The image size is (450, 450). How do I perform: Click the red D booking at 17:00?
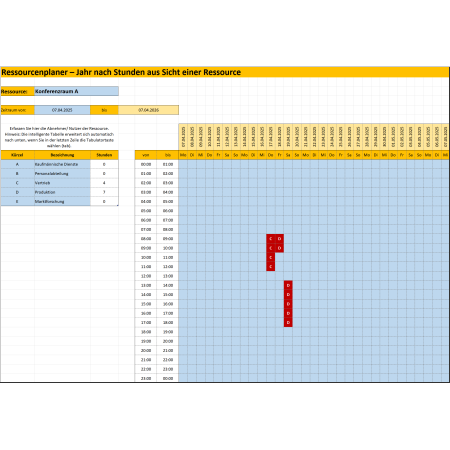(288, 323)
